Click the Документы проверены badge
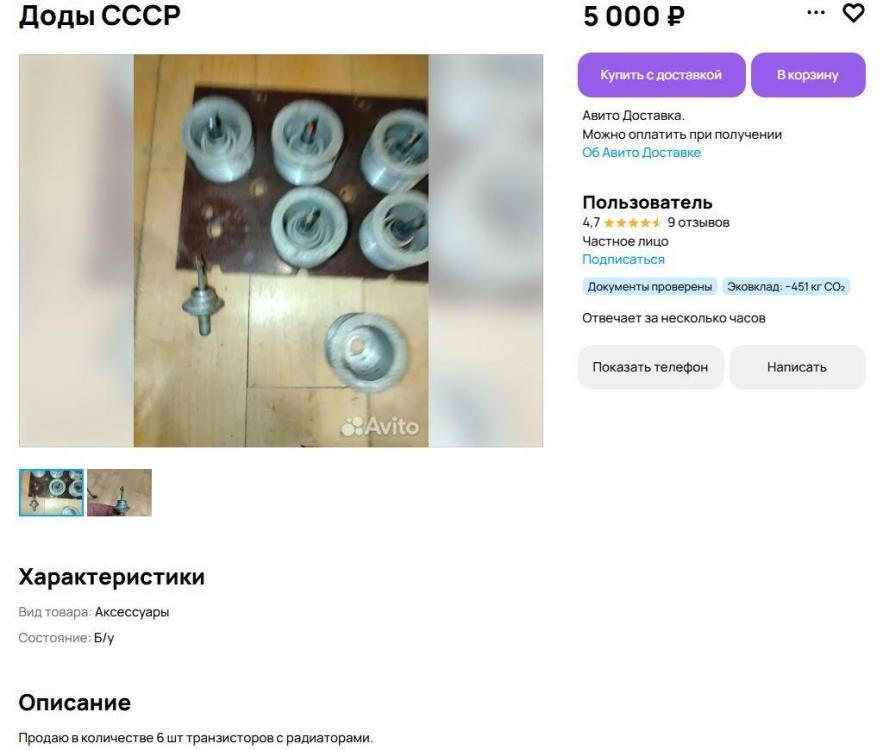The height and width of the screenshot is (750, 883). pyautogui.click(x=650, y=287)
